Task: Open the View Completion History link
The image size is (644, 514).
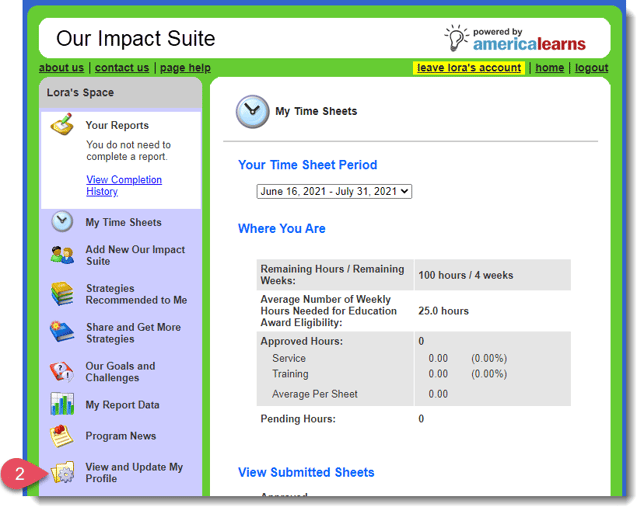Action: click(123, 186)
